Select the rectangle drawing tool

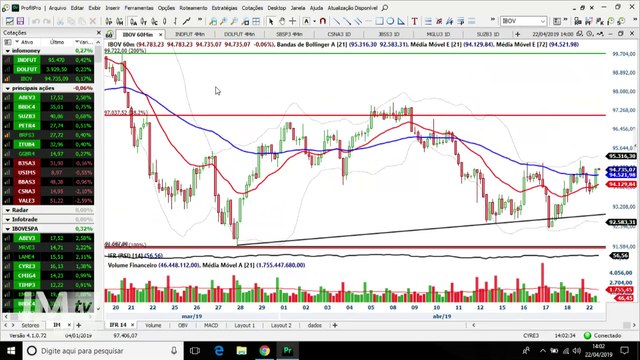click(379, 21)
